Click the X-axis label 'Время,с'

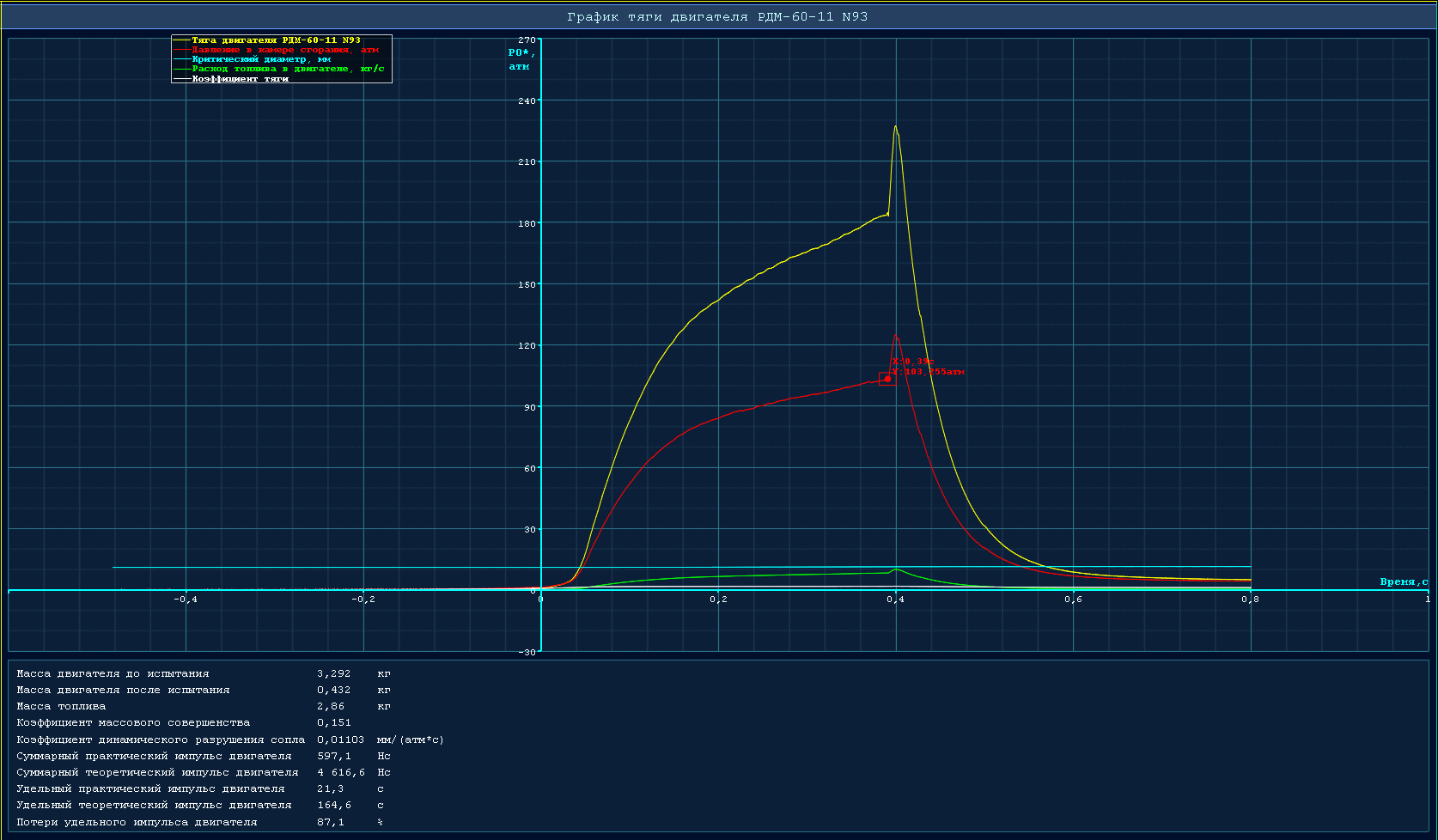1404,581
